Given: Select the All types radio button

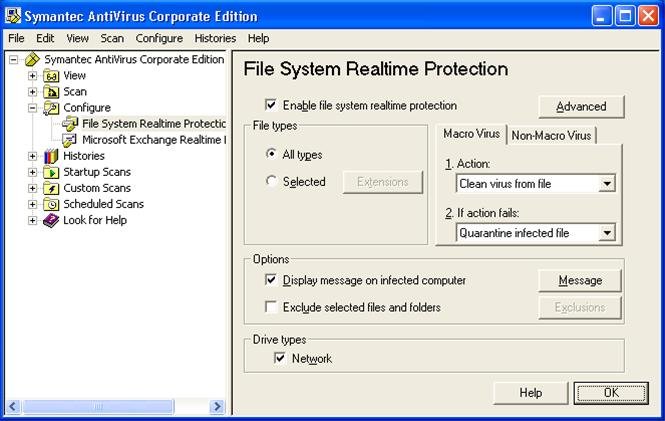Looking at the screenshot, I should click(x=271, y=153).
